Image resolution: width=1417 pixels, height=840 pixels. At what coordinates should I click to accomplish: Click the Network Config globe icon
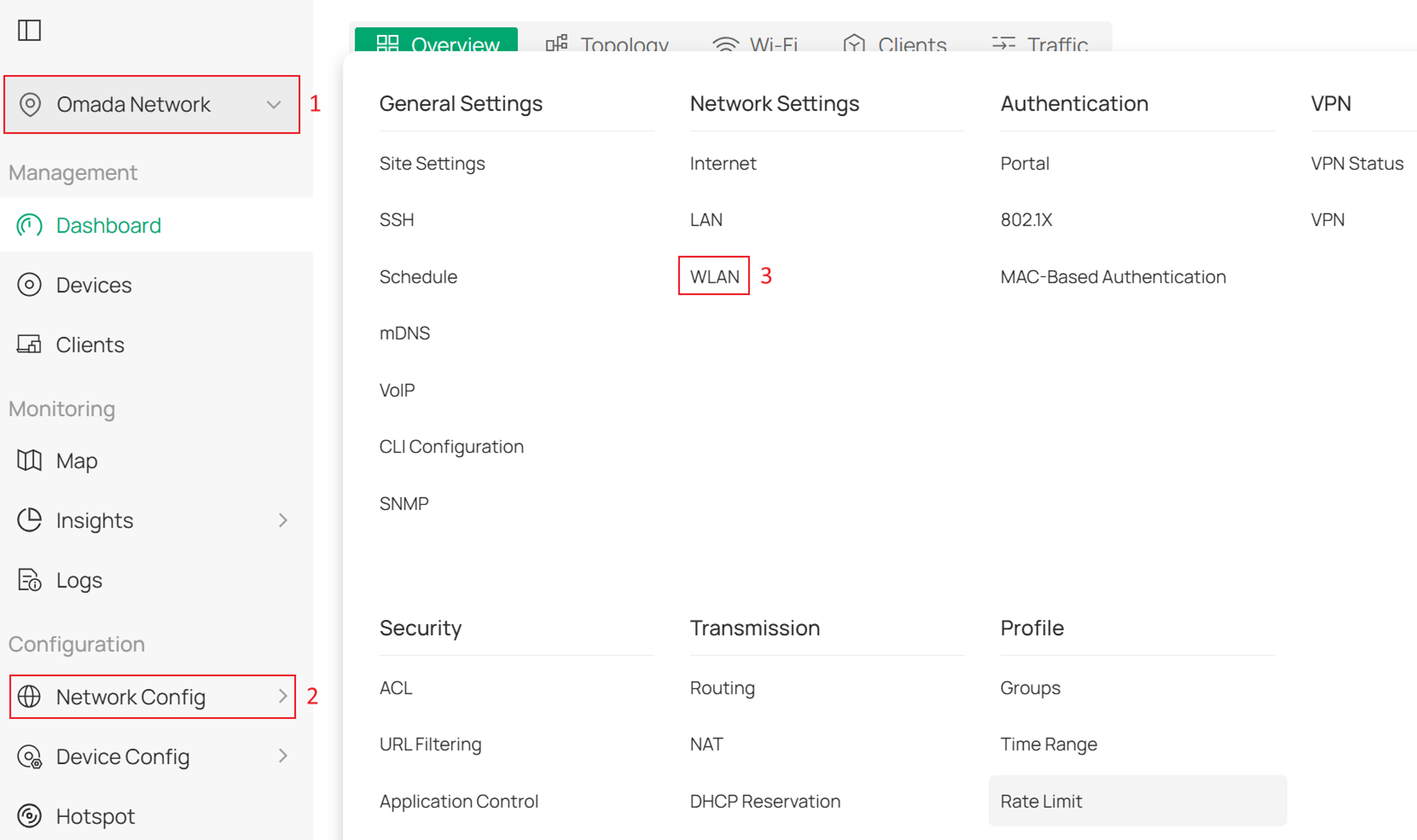[29, 696]
